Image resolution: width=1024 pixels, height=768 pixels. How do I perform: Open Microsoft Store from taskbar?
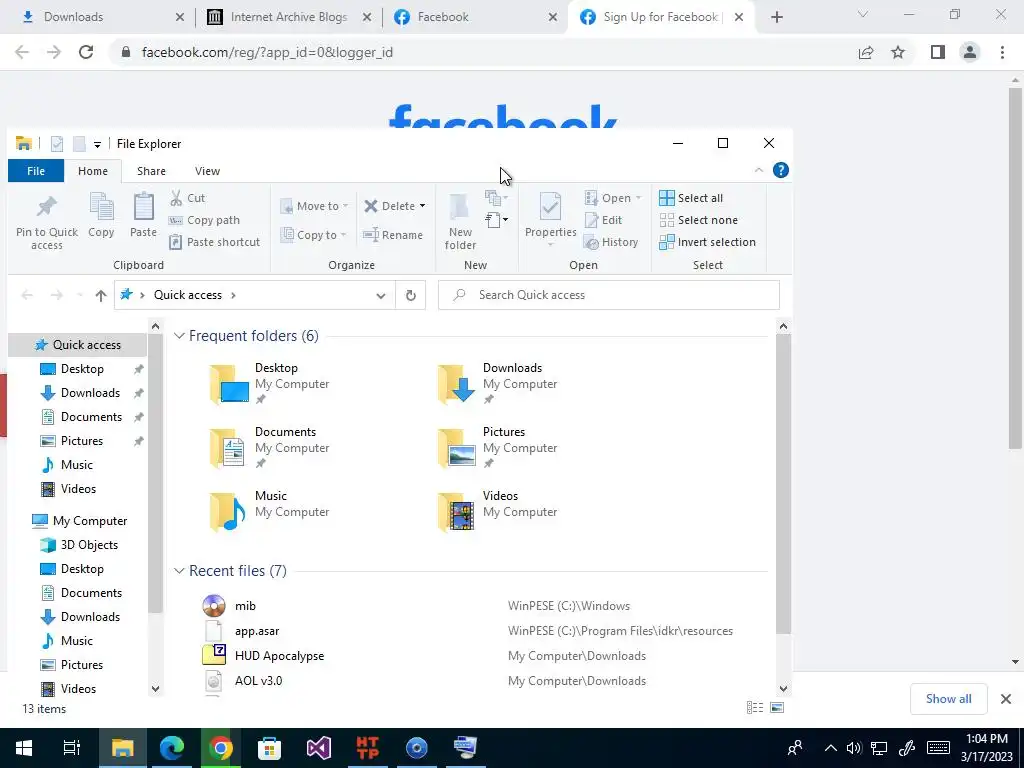[269, 748]
